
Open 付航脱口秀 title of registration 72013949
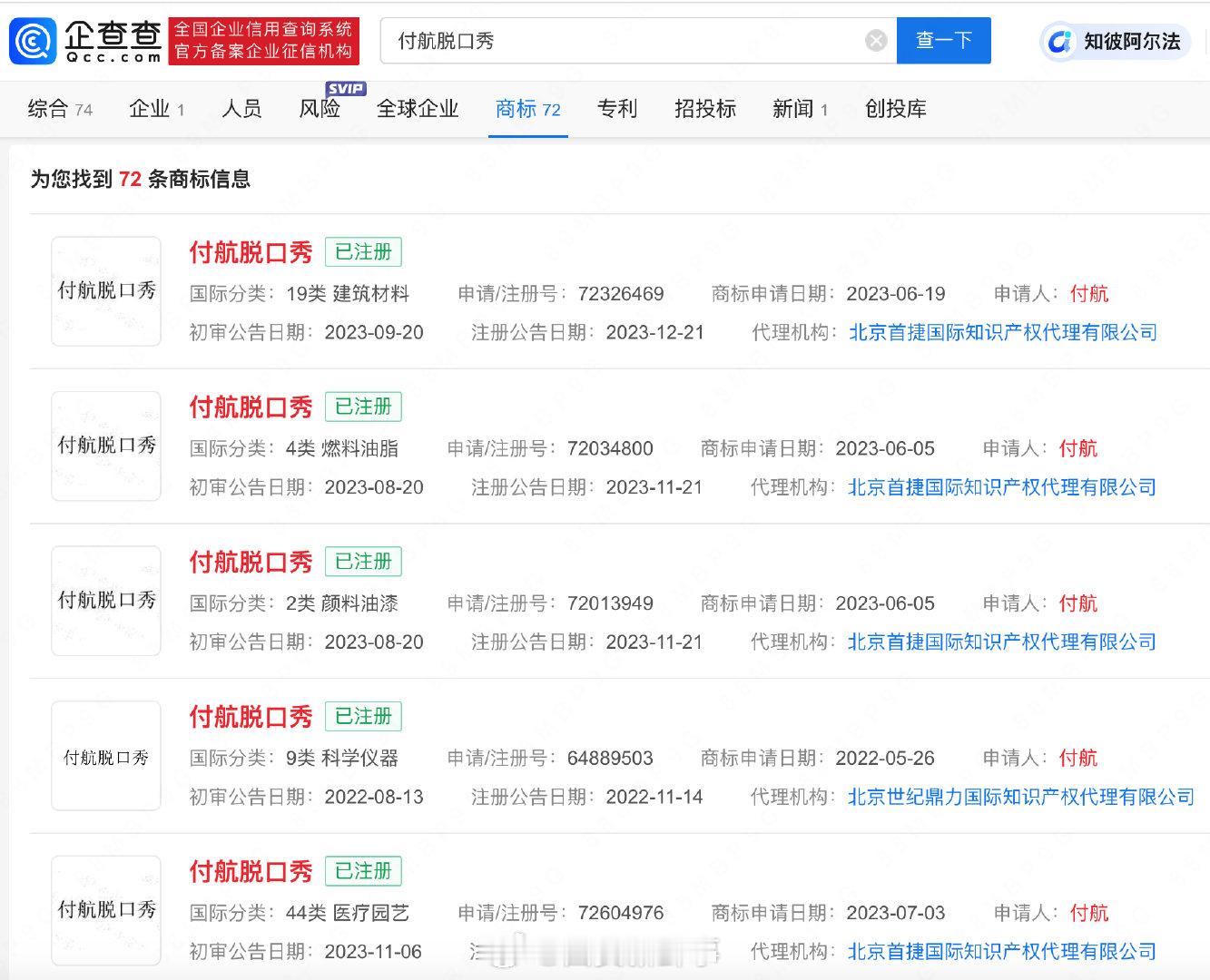coord(251,562)
